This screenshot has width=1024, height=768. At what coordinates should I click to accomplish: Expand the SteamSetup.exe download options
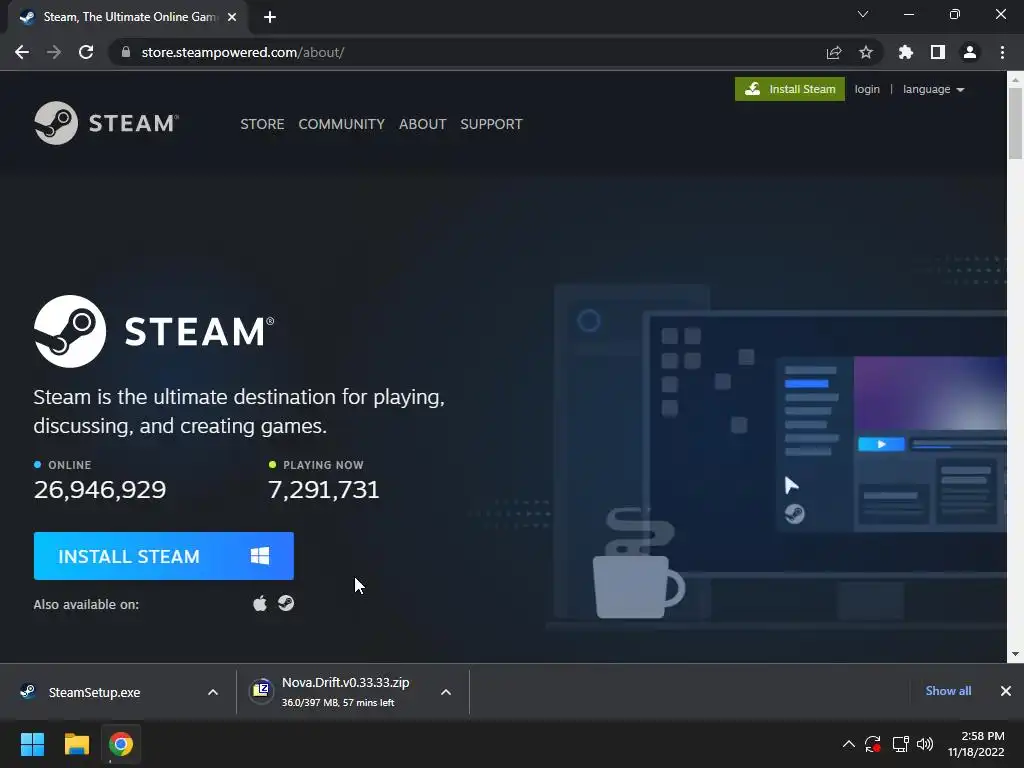coord(213,692)
